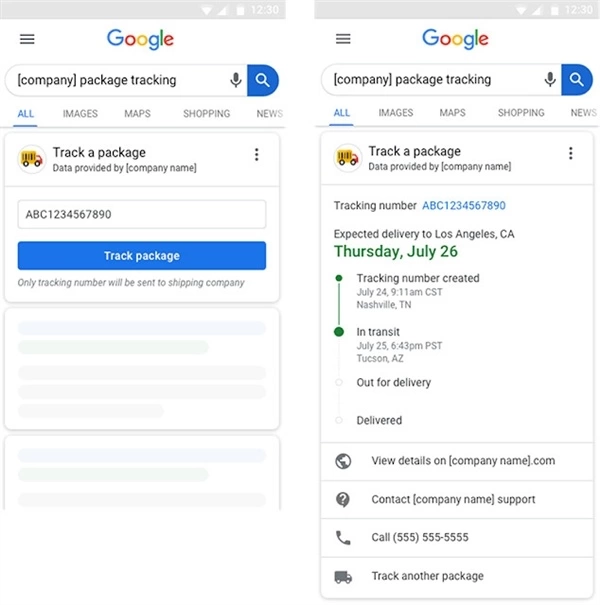The image size is (600, 605).
Task: Open three-dot menu on right package card
Action: [571, 153]
